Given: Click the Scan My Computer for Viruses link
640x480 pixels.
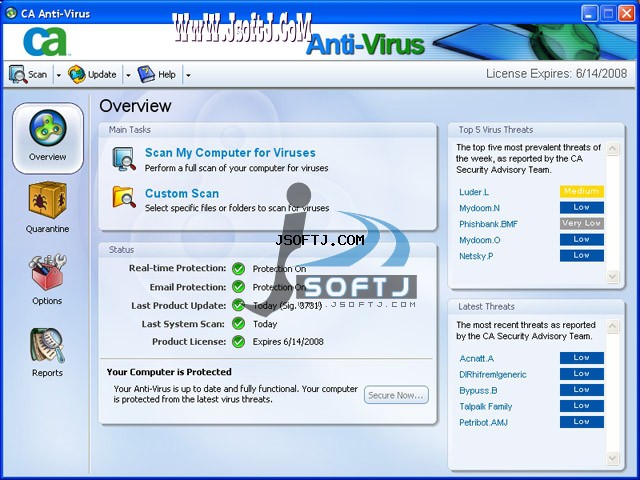Looking at the screenshot, I should click(x=230, y=153).
